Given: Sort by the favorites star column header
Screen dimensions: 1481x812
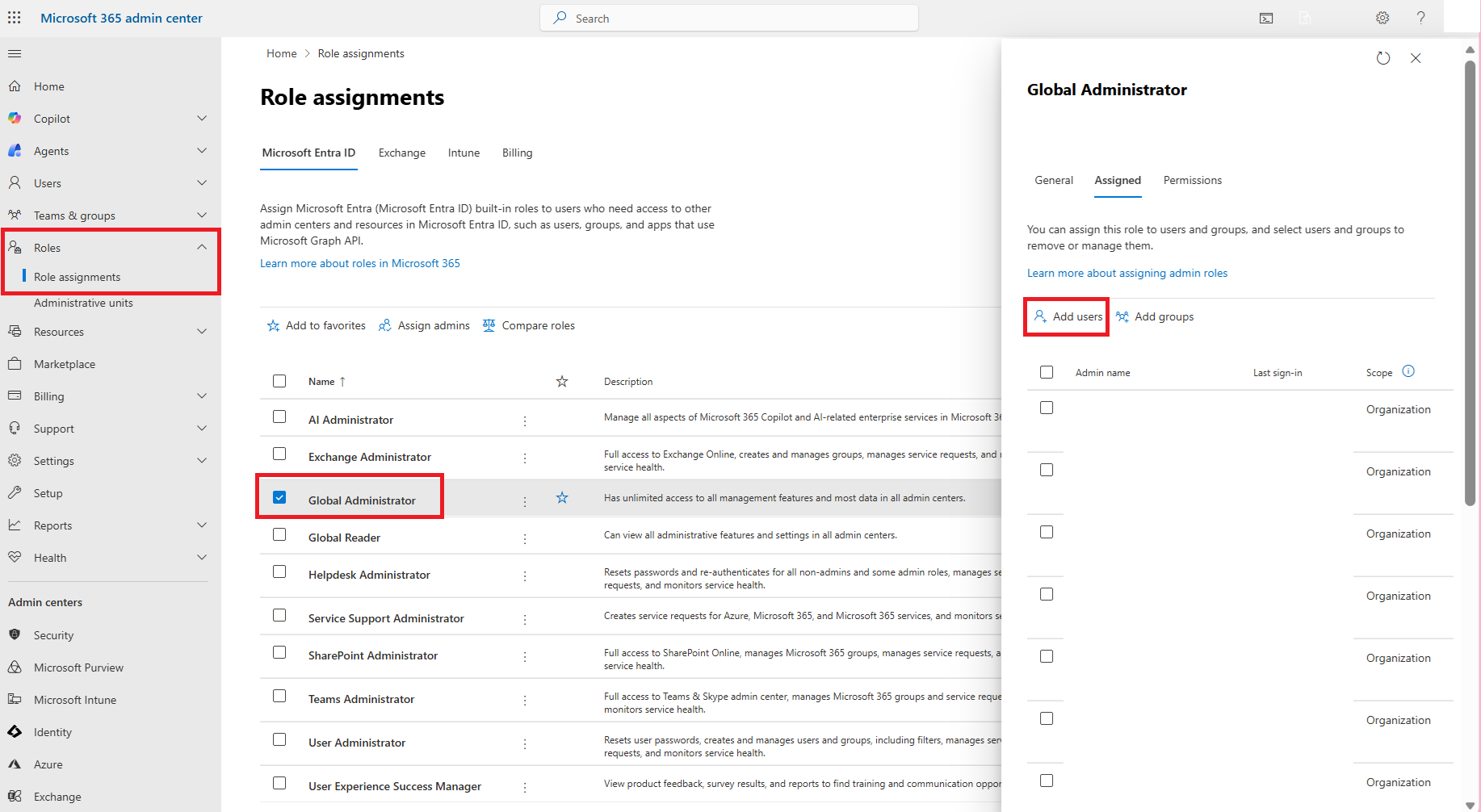Looking at the screenshot, I should point(562,381).
